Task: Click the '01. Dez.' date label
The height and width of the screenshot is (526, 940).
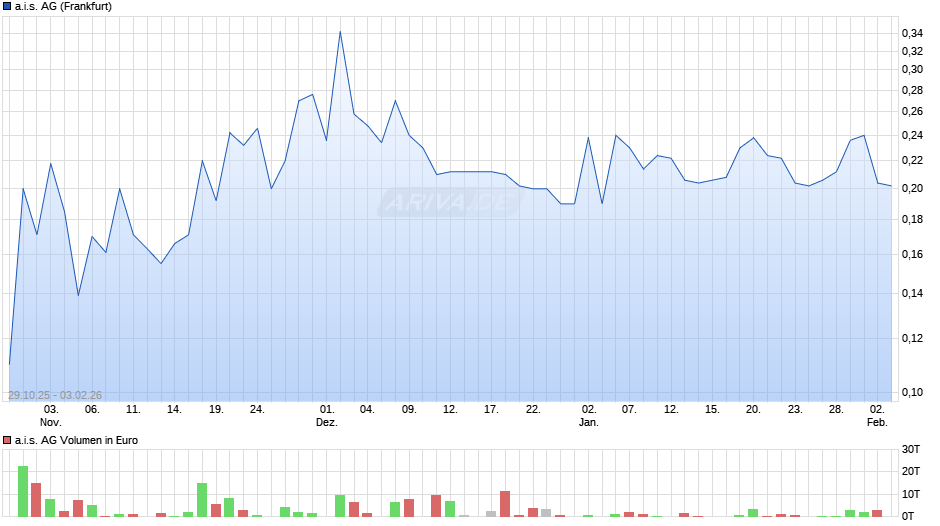Action: tap(327, 416)
